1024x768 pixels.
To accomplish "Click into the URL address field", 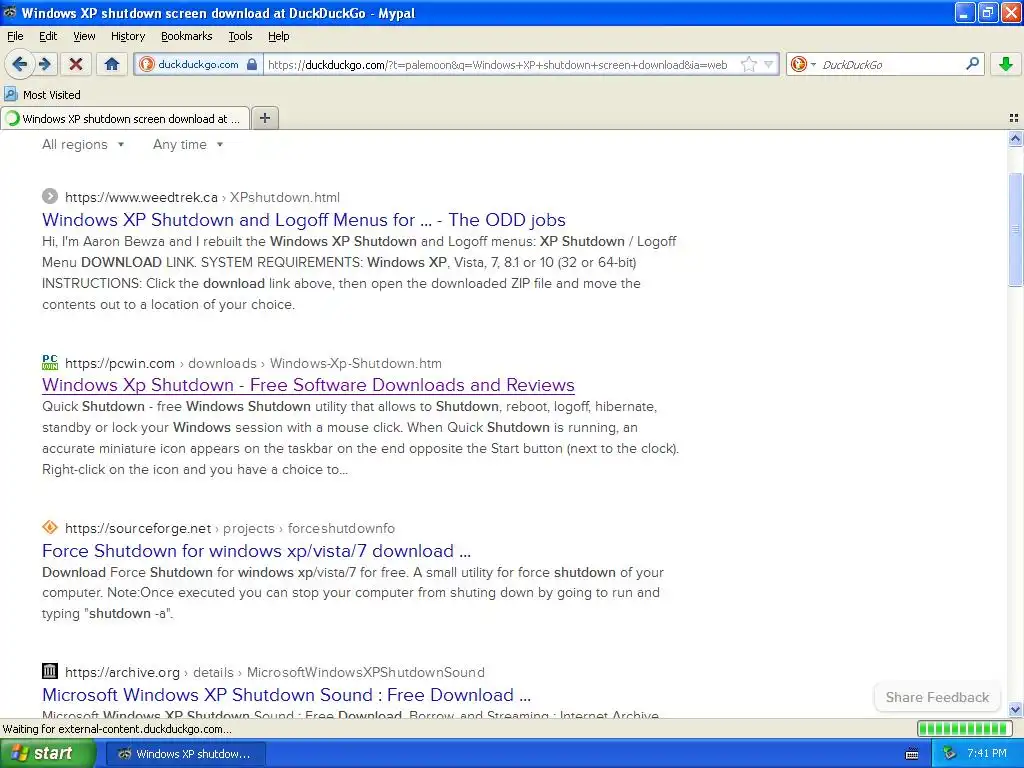I will click(496, 64).
